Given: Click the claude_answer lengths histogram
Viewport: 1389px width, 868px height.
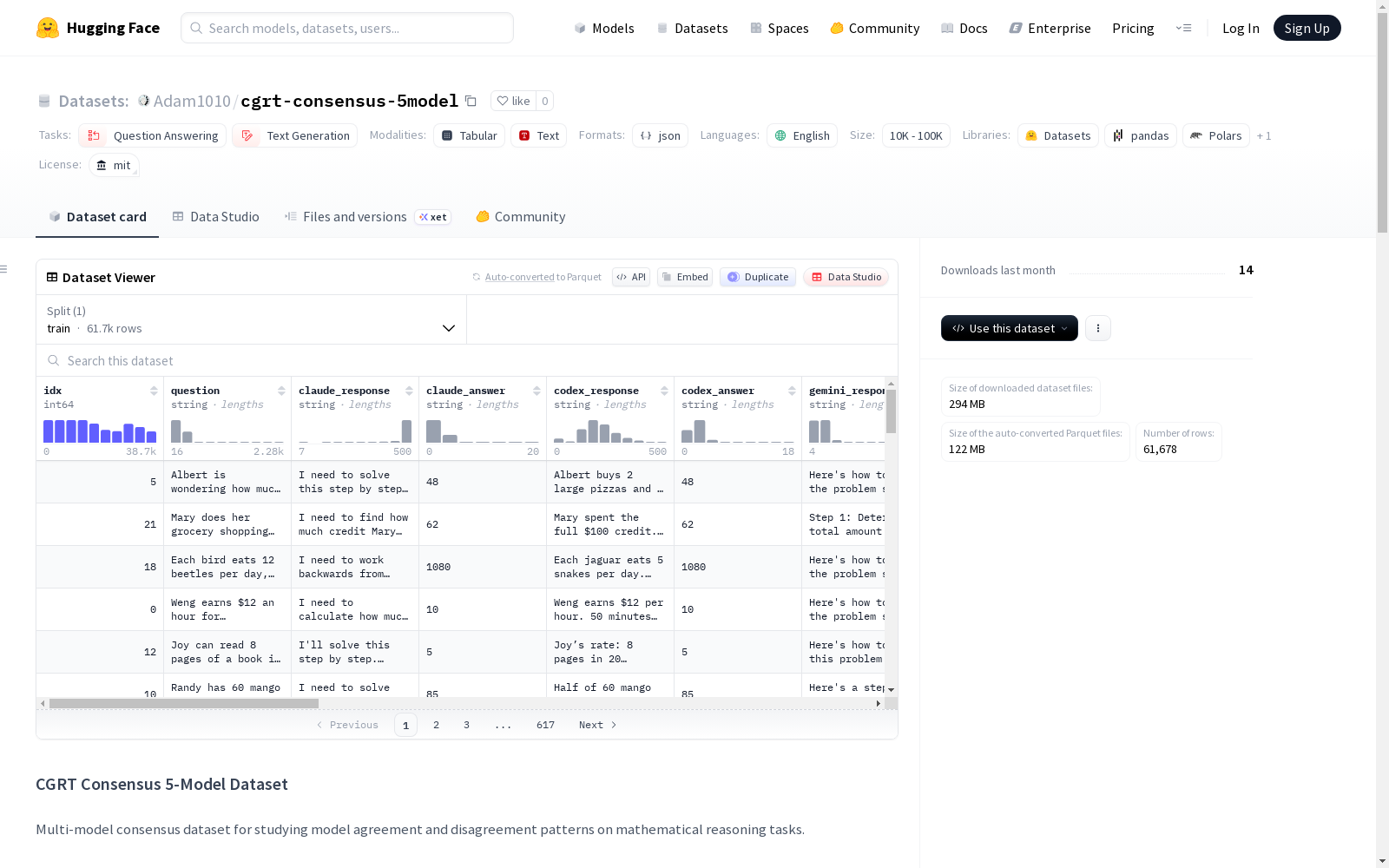Looking at the screenshot, I should click(483, 431).
